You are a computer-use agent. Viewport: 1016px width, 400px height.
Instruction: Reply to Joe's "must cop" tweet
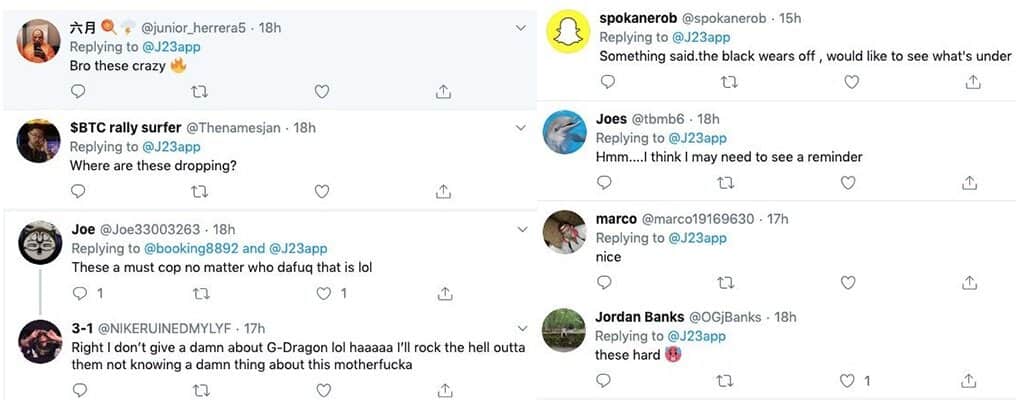pyautogui.click(x=79, y=294)
